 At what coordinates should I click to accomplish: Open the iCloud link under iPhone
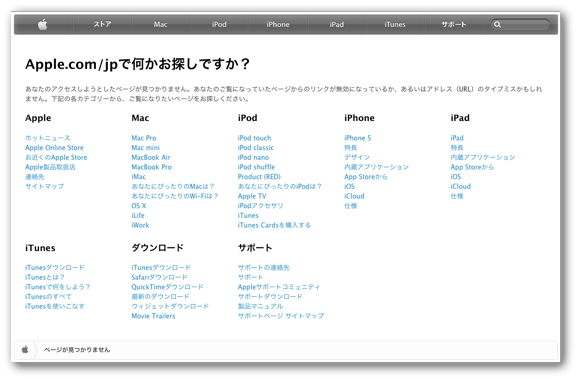point(354,196)
